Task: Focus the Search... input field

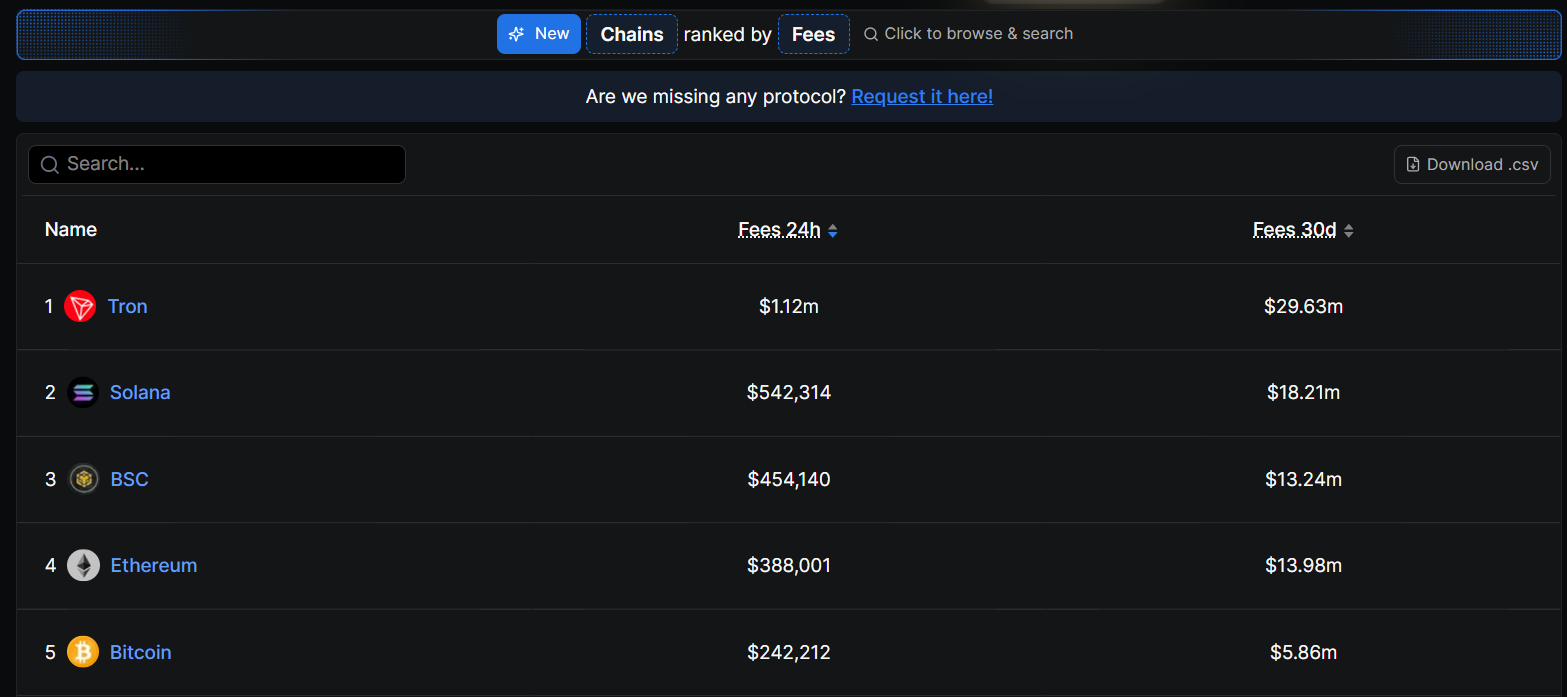Action: (230, 165)
